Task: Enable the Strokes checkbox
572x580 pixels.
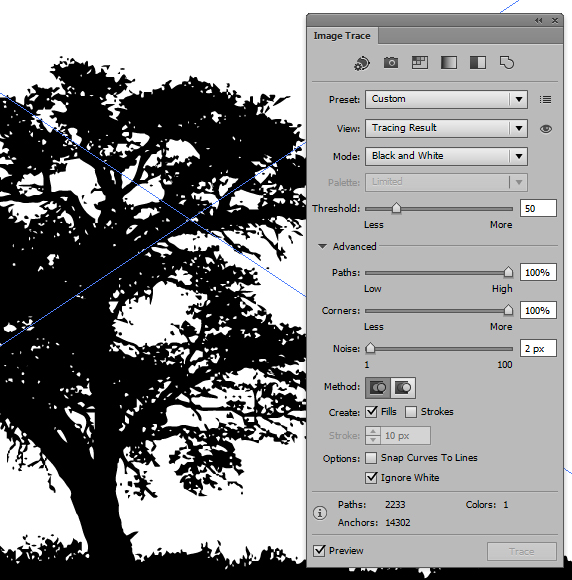Action: [x=411, y=412]
